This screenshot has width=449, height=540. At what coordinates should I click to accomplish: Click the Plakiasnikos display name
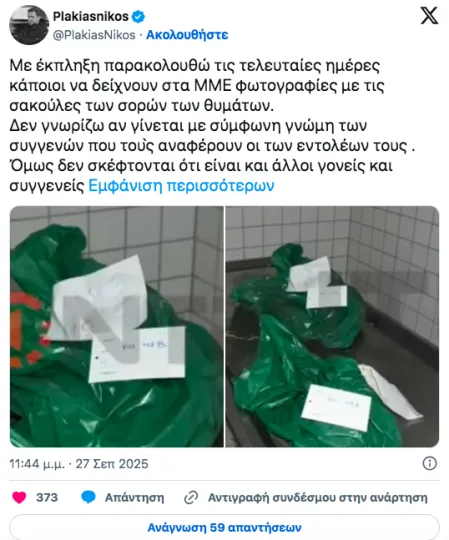tap(91, 16)
